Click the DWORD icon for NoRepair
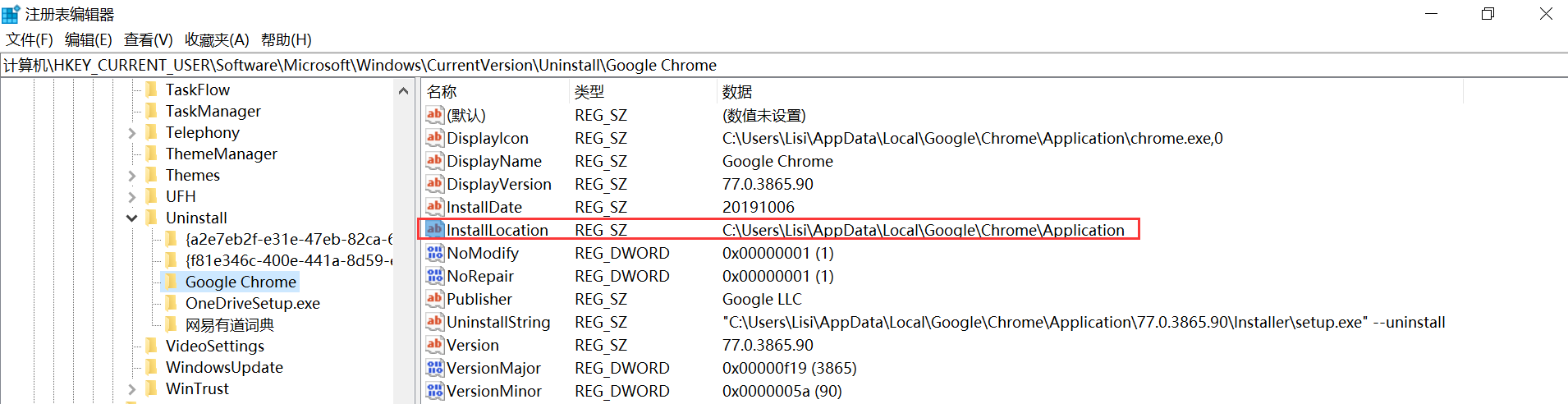The image size is (1568, 404). pos(435,275)
